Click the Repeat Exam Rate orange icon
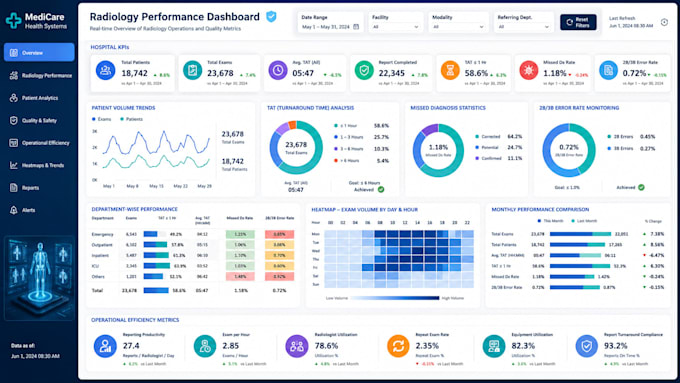680x383 pixels. click(398, 346)
